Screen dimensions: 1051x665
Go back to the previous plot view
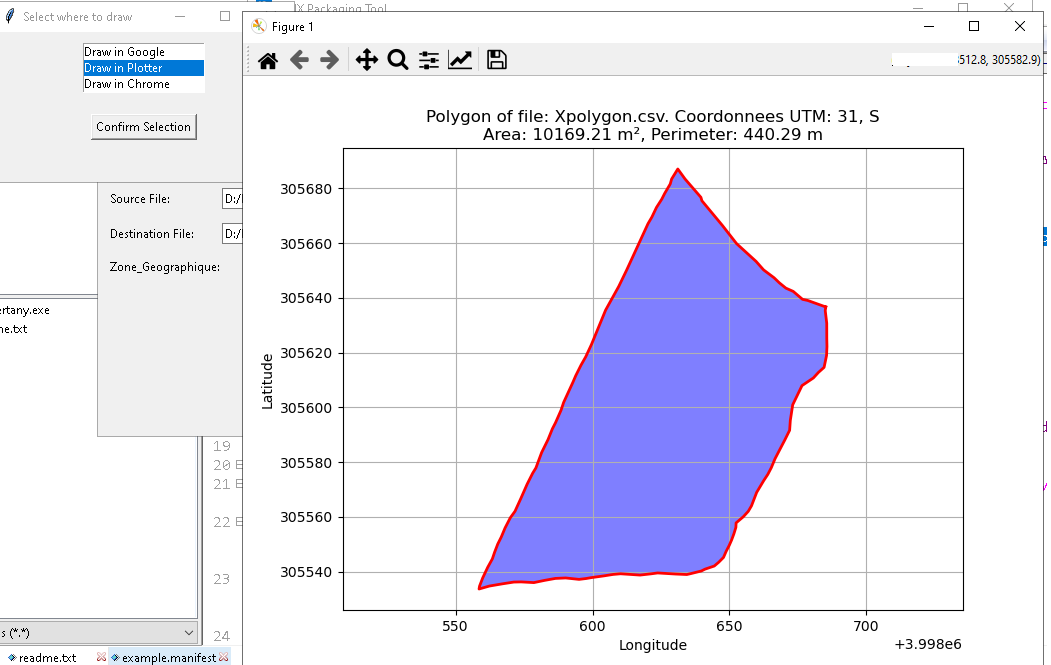coord(299,61)
